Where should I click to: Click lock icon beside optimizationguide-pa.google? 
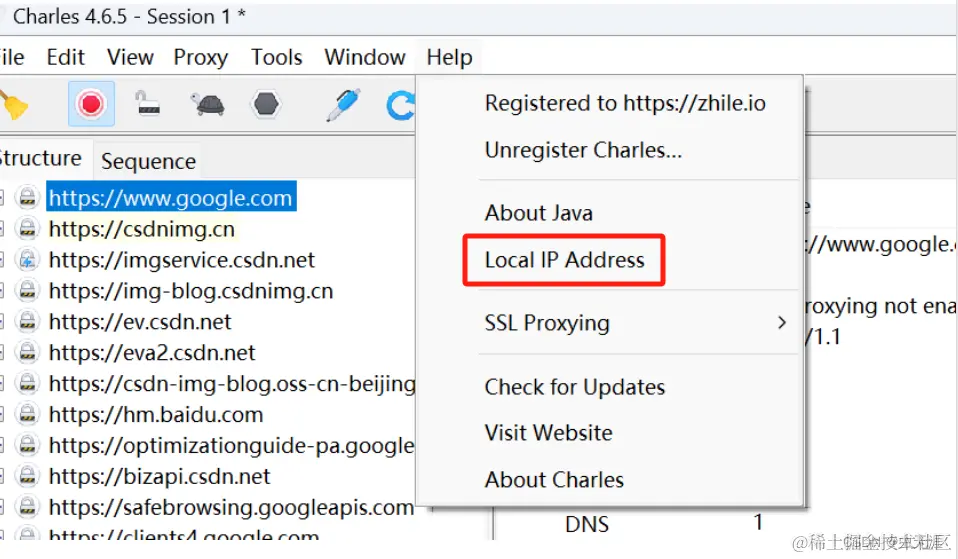27,446
